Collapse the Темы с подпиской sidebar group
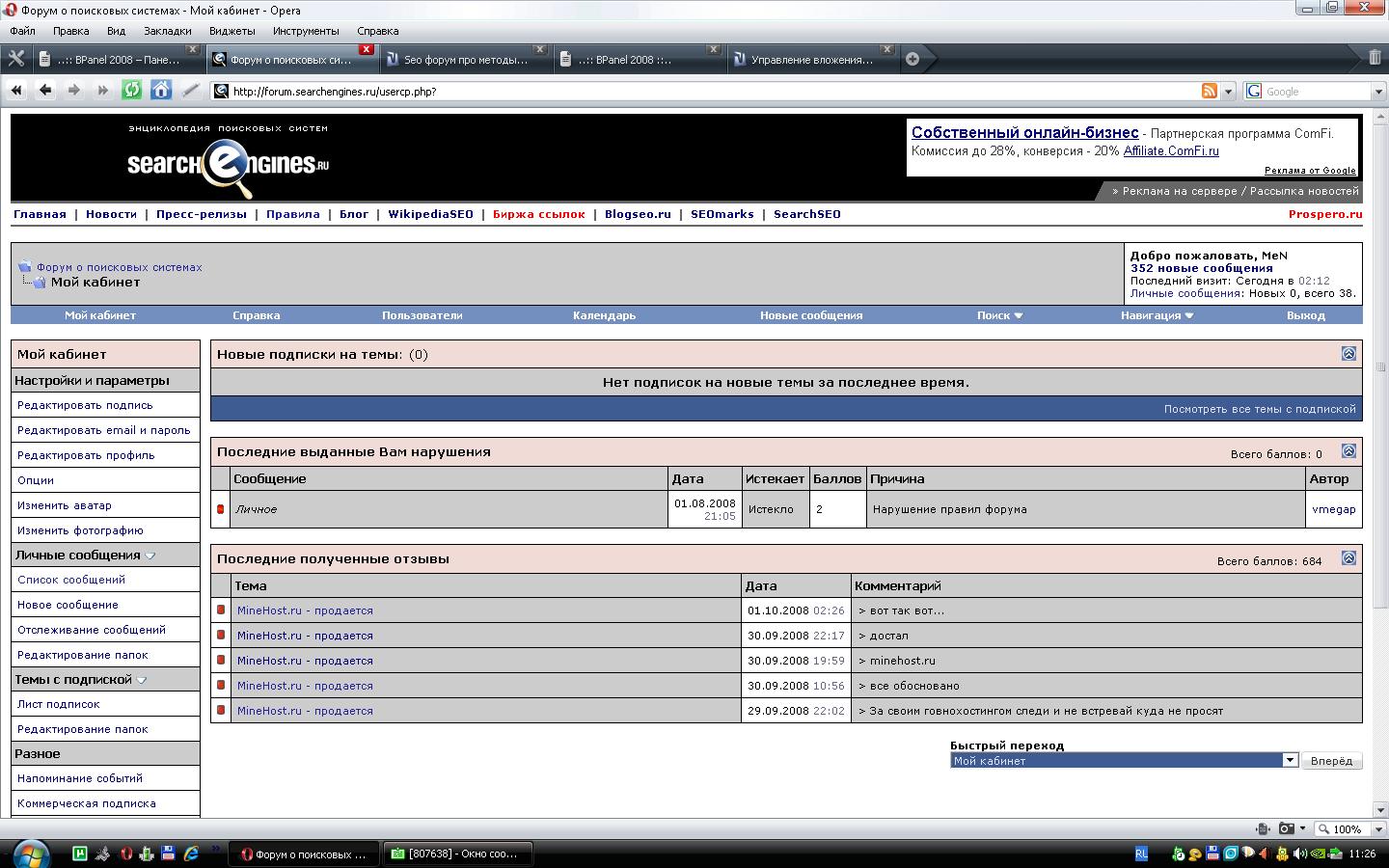The image size is (1389, 868). click(x=142, y=680)
